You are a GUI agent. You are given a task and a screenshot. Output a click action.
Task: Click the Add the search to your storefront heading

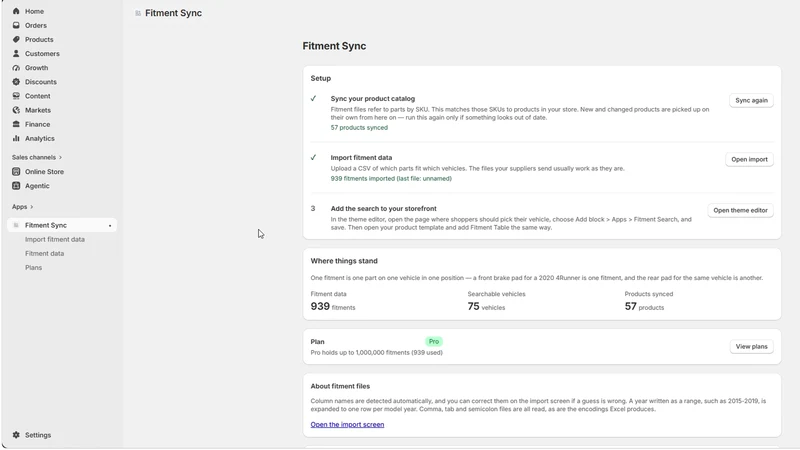(x=383, y=209)
